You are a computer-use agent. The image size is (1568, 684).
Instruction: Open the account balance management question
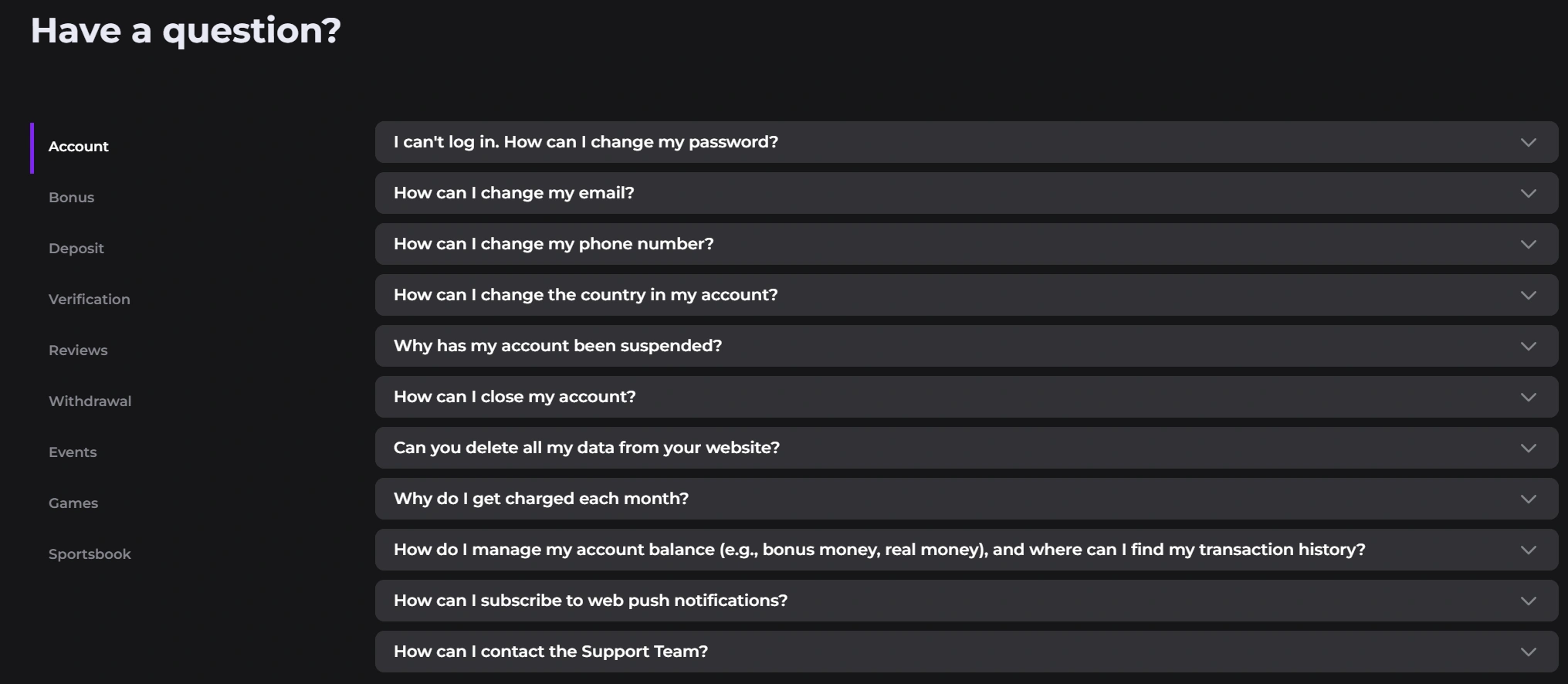click(966, 549)
